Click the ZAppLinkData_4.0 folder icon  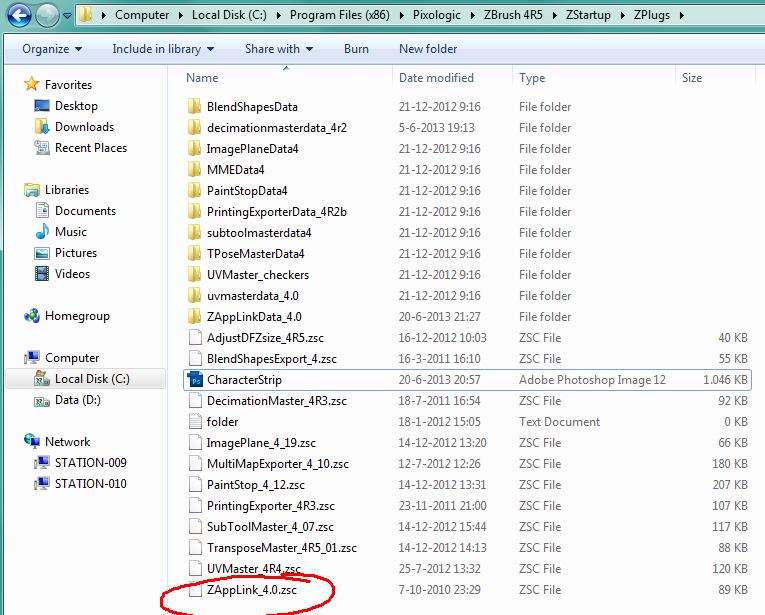(194, 317)
